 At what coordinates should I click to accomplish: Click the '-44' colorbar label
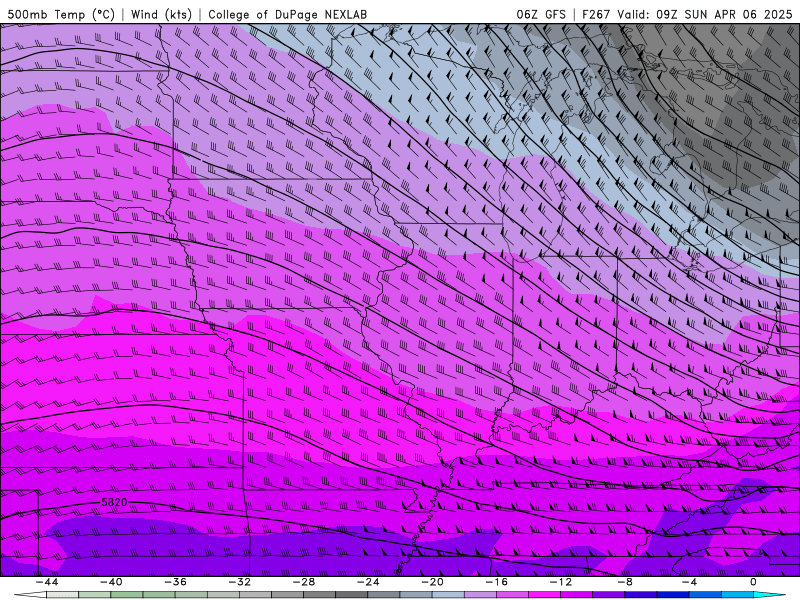pyautogui.click(x=47, y=582)
